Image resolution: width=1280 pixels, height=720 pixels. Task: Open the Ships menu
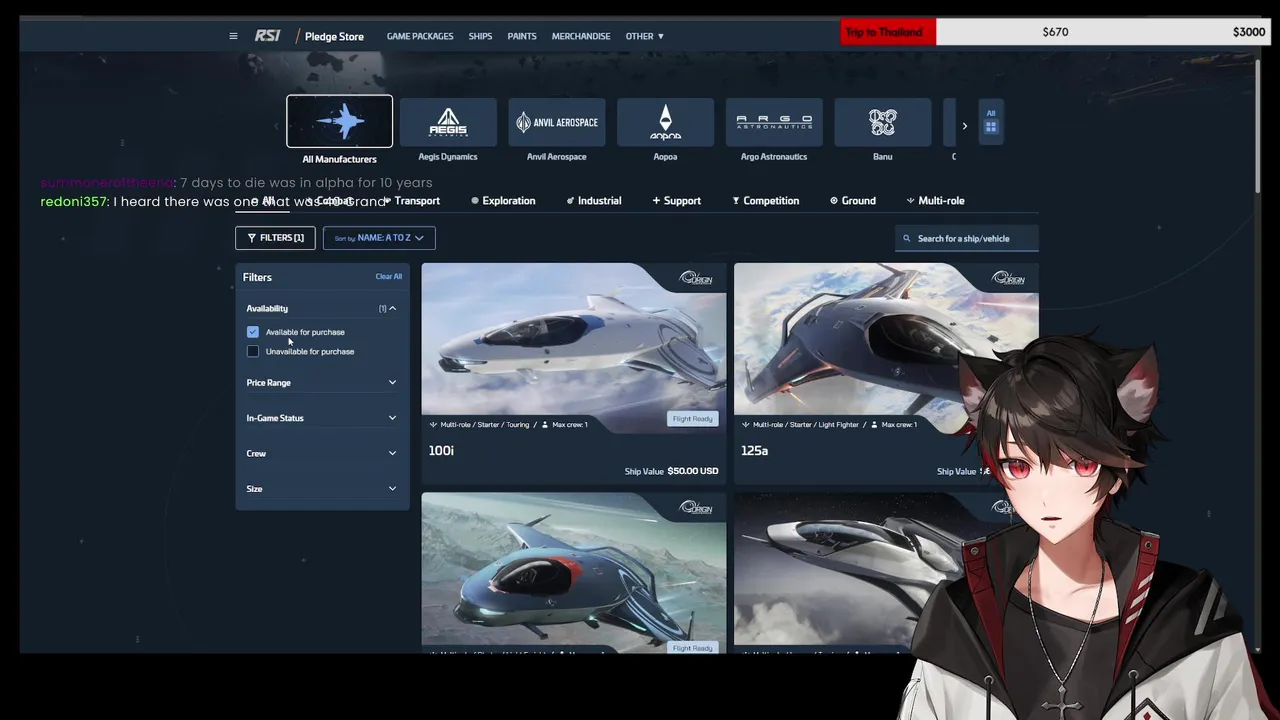point(481,36)
